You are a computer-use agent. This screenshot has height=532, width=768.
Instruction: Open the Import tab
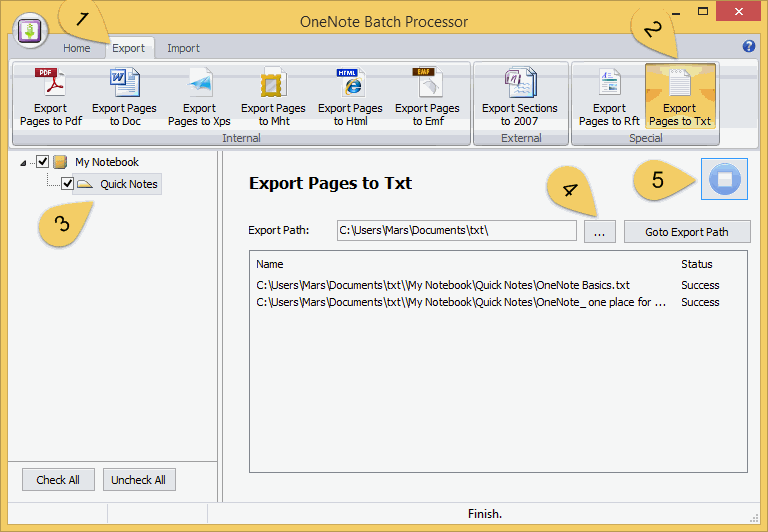coord(183,48)
